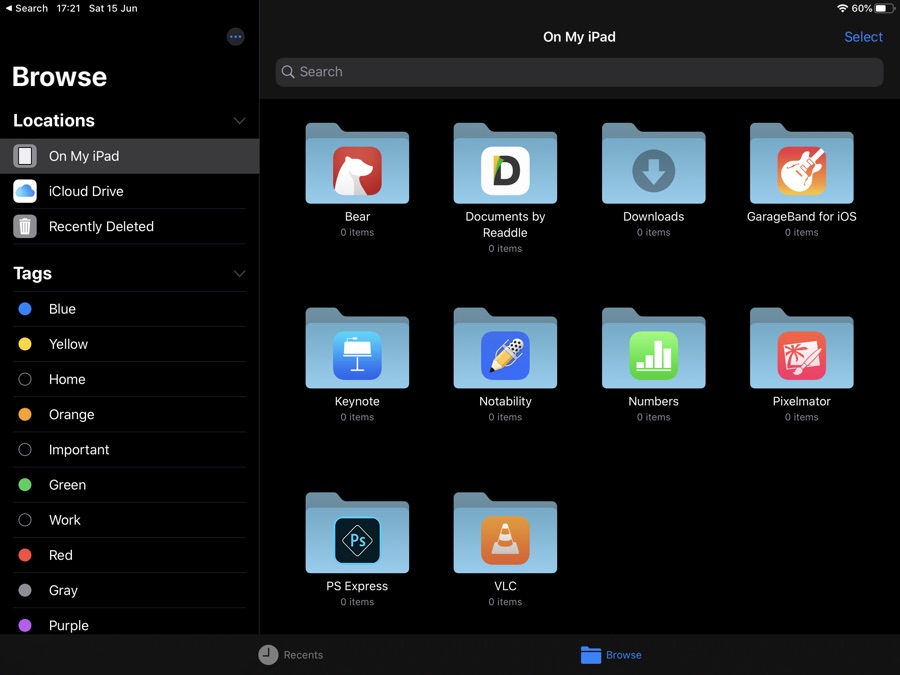The image size is (900, 675).
Task: Filter by the Work tag
Action: pyautogui.click(x=130, y=520)
